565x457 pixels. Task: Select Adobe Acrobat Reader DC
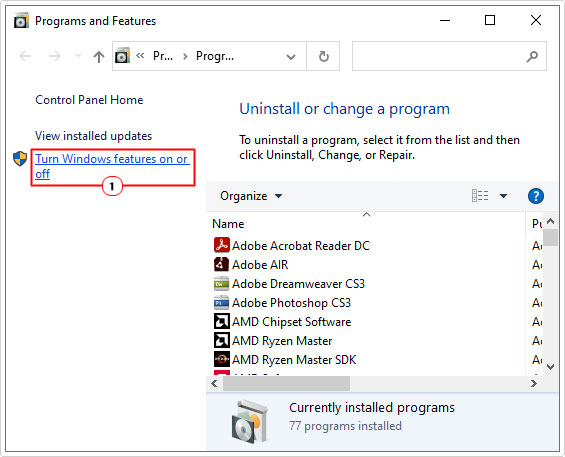[x=301, y=246]
